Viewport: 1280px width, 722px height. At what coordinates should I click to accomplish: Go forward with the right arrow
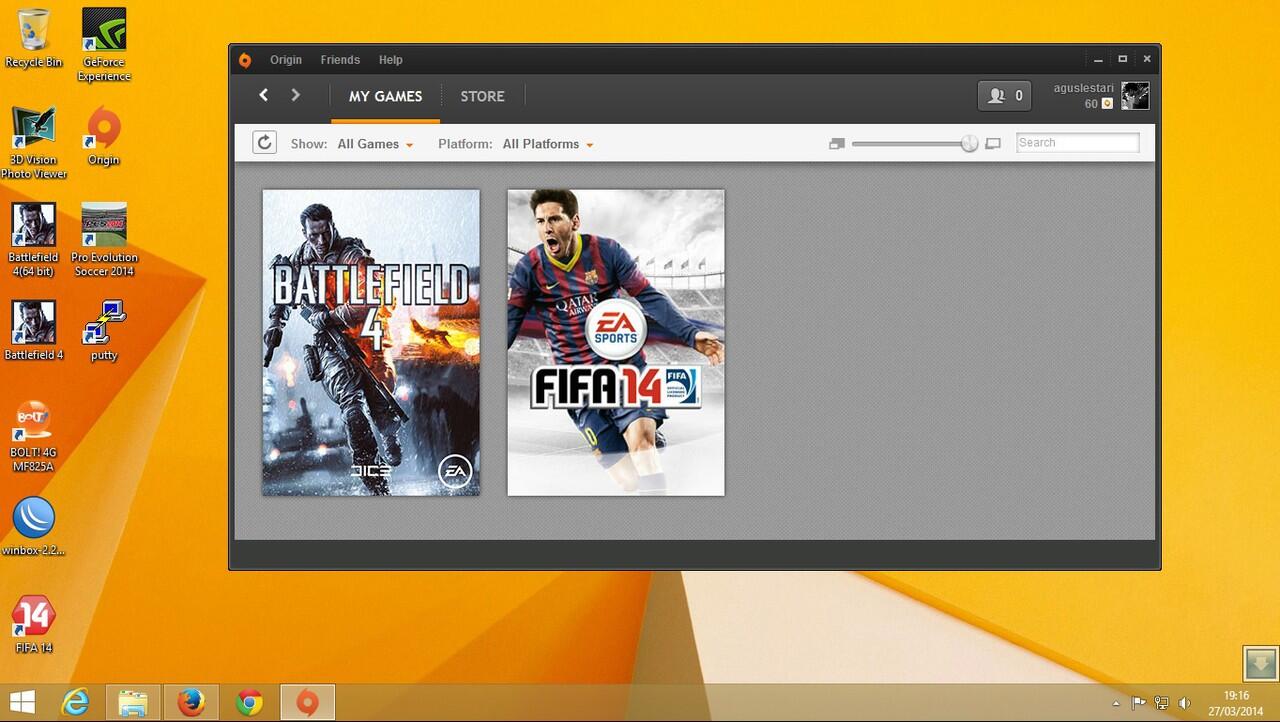coord(296,95)
